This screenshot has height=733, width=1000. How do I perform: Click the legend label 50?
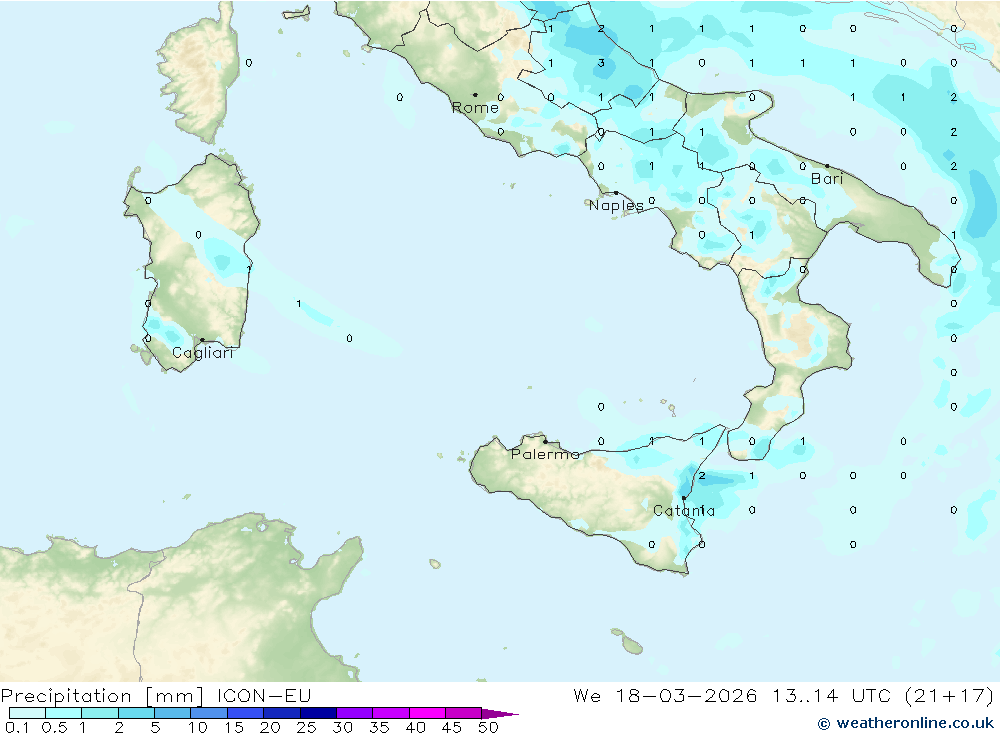click(488, 727)
